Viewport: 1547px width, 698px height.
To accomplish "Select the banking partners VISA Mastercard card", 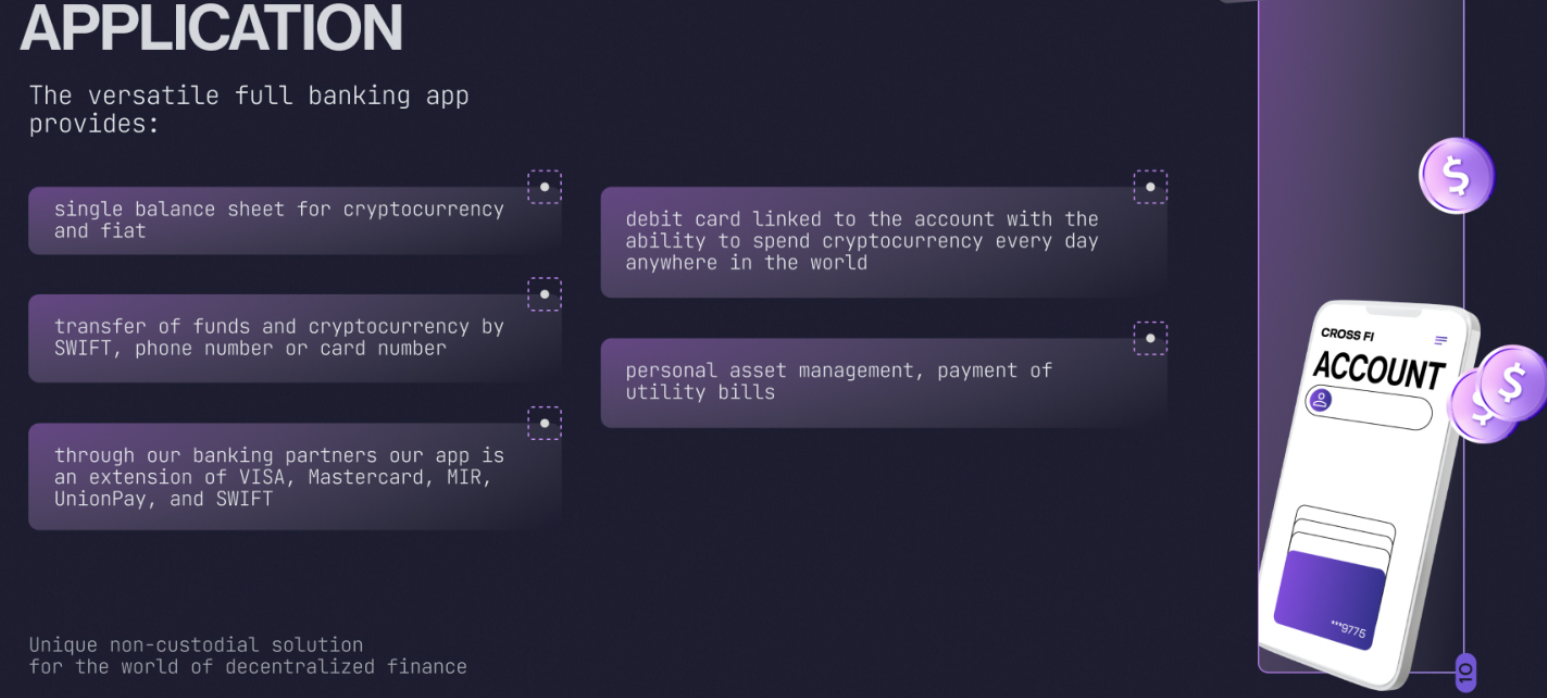I will [x=294, y=477].
